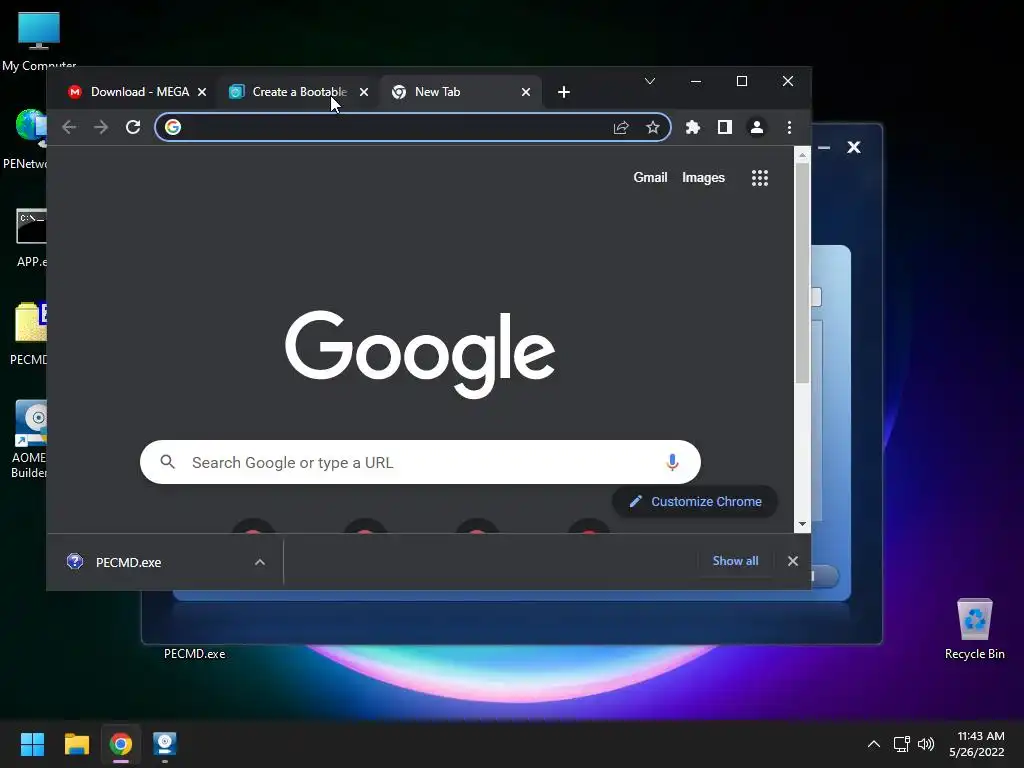Viewport: 1024px width, 768px height.
Task: Bookmark this tab with the star icon
Action: pyautogui.click(x=652, y=127)
